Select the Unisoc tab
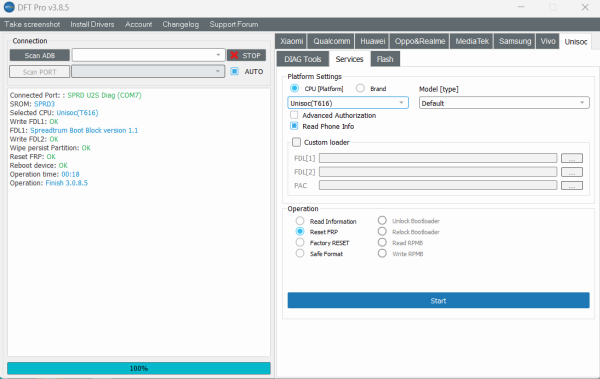600x379 pixels. (x=576, y=41)
